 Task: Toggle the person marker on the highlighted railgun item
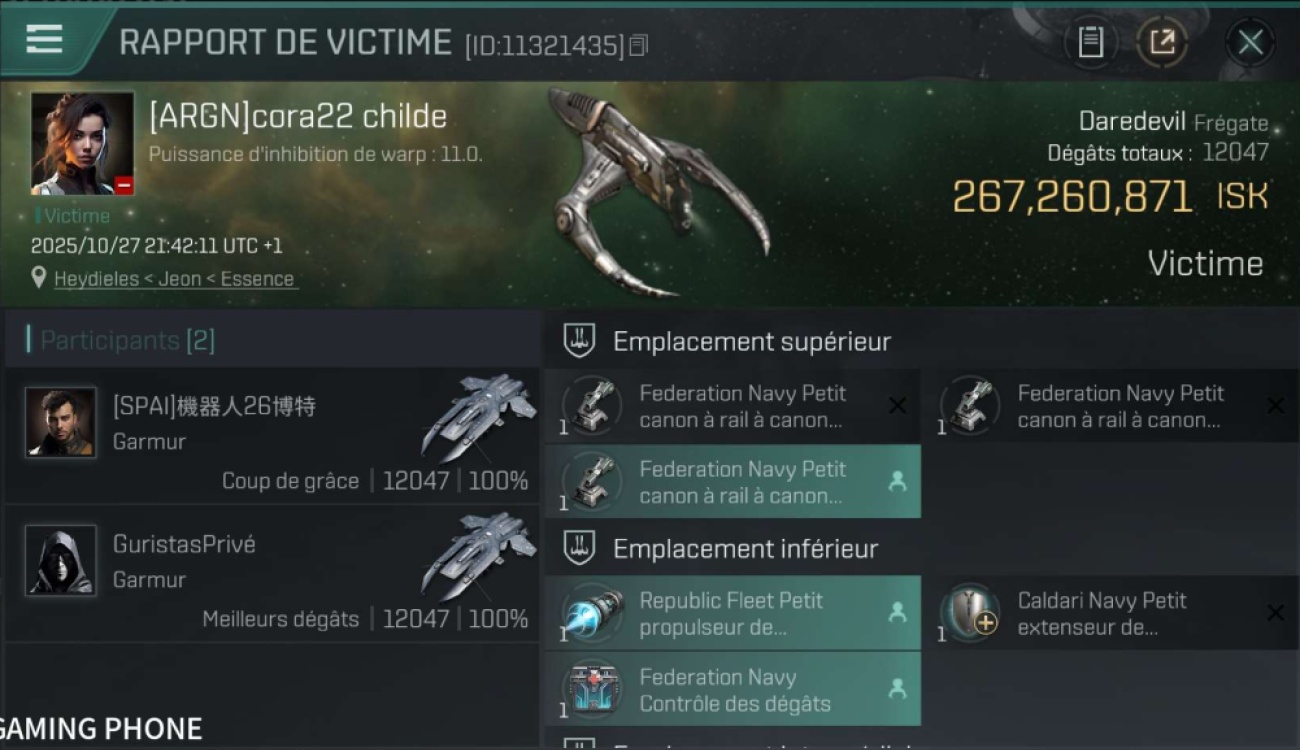pyautogui.click(x=897, y=481)
